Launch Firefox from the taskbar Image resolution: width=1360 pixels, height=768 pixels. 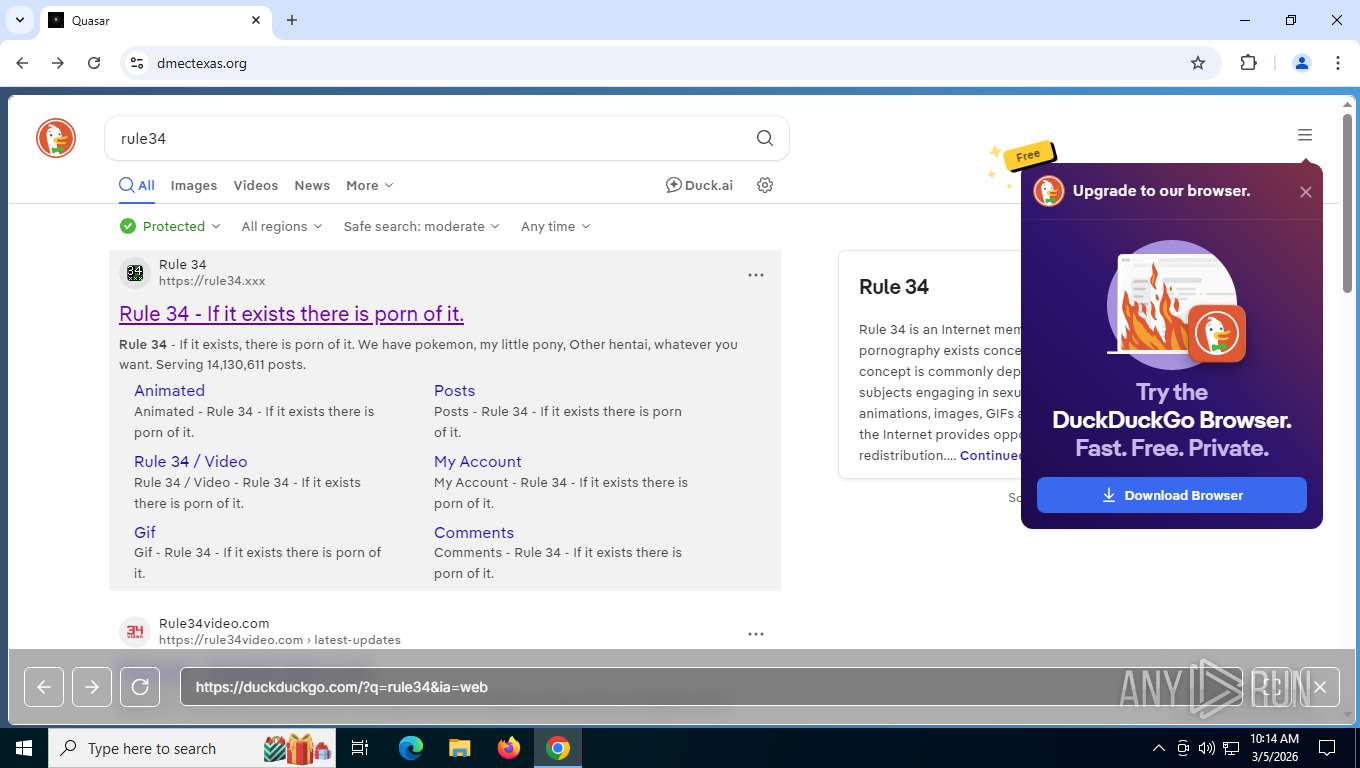click(x=509, y=748)
